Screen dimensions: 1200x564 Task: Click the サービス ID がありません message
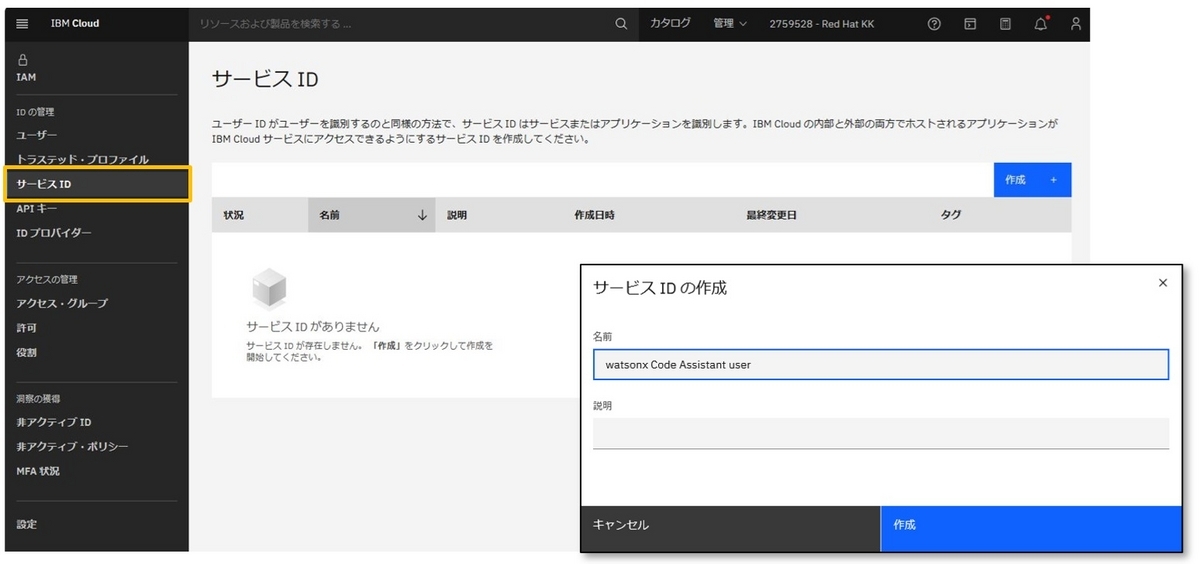click(313, 327)
